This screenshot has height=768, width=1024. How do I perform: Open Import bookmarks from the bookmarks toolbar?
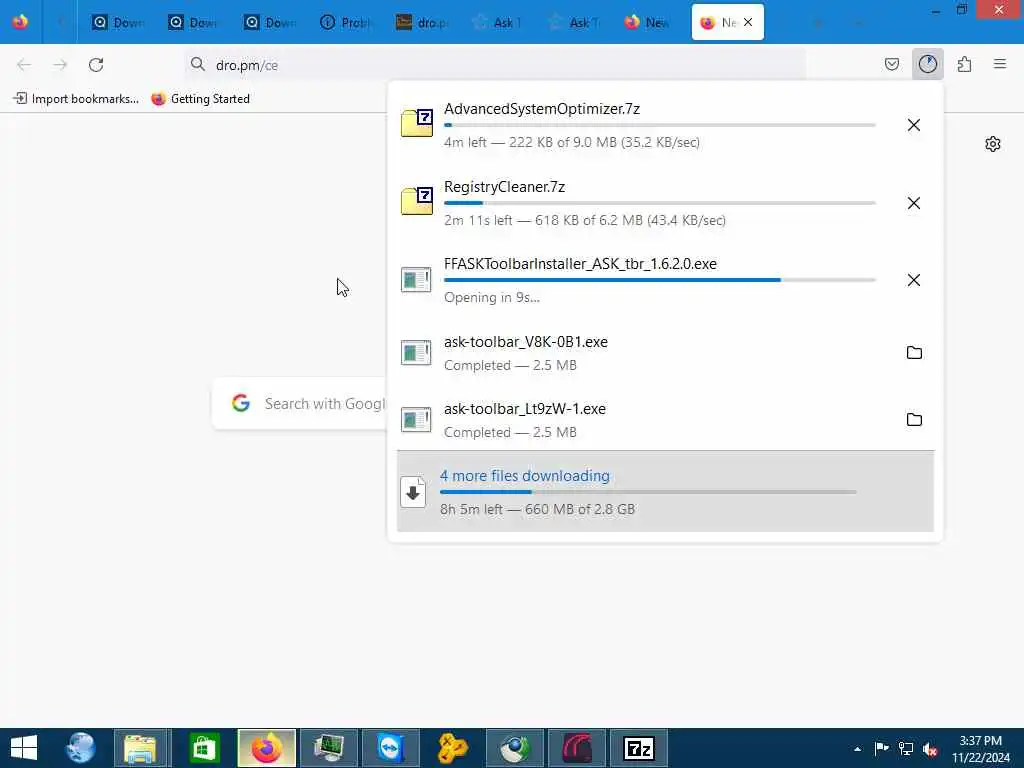pos(76,99)
